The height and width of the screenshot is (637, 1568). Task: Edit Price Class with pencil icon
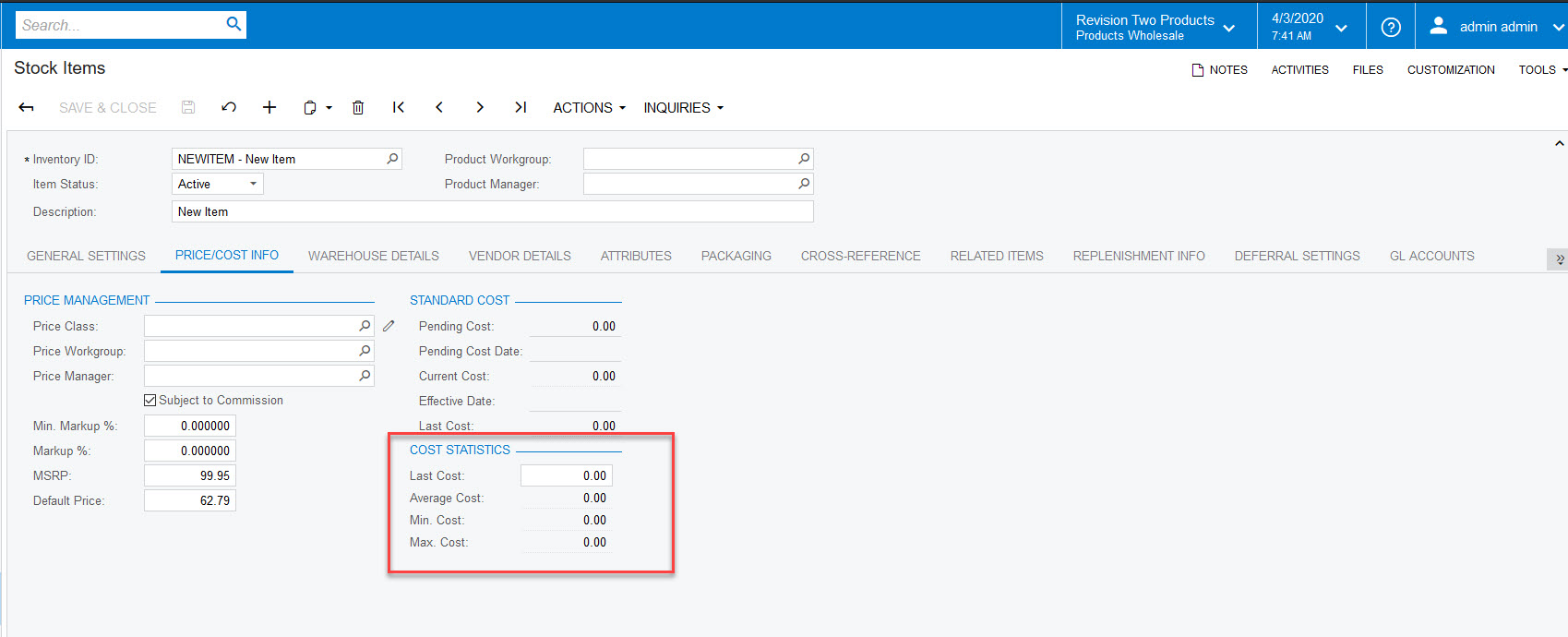point(389,326)
